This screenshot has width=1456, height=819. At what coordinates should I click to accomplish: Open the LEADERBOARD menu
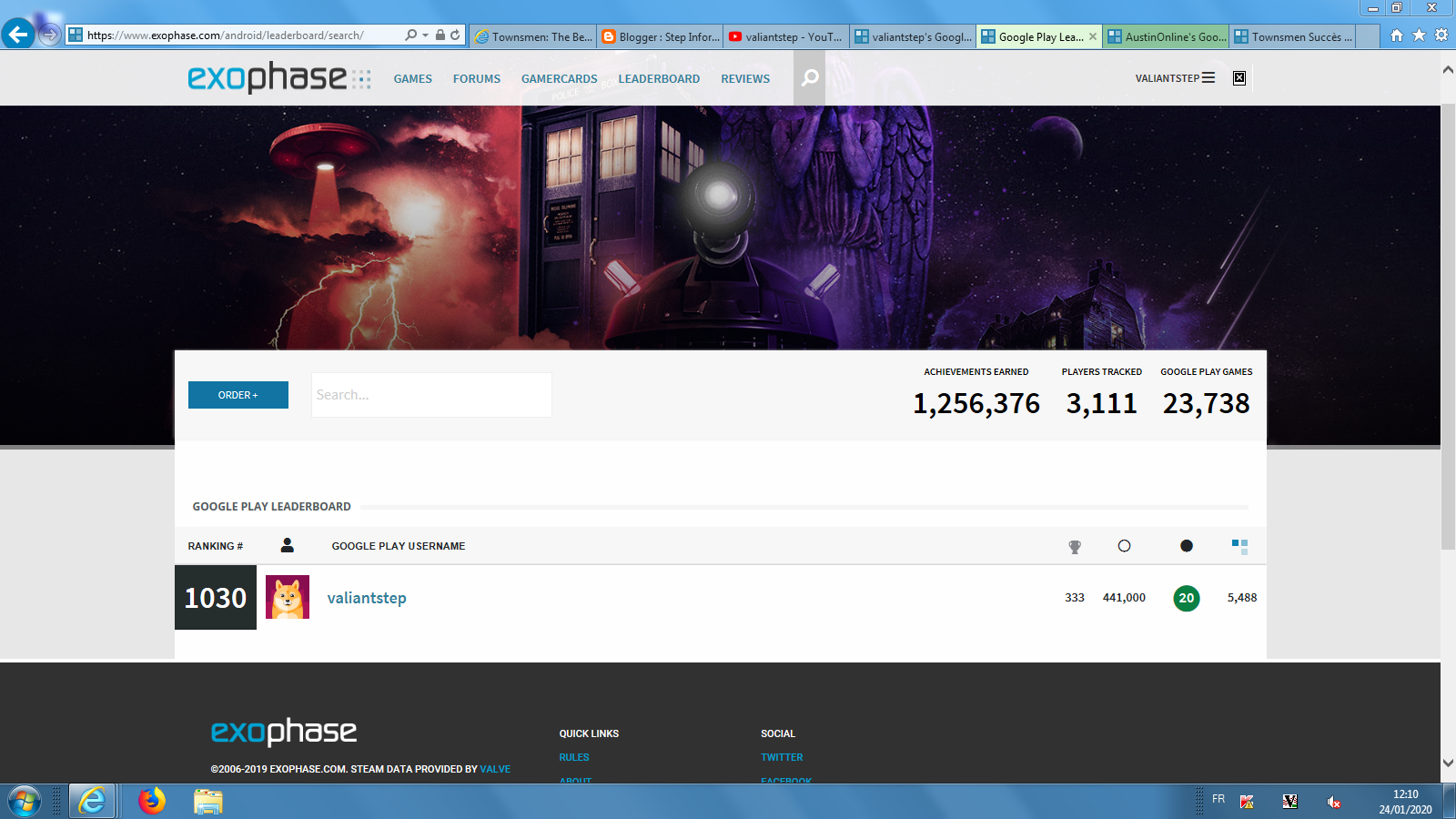pyautogui.click(x=659, y=79)
